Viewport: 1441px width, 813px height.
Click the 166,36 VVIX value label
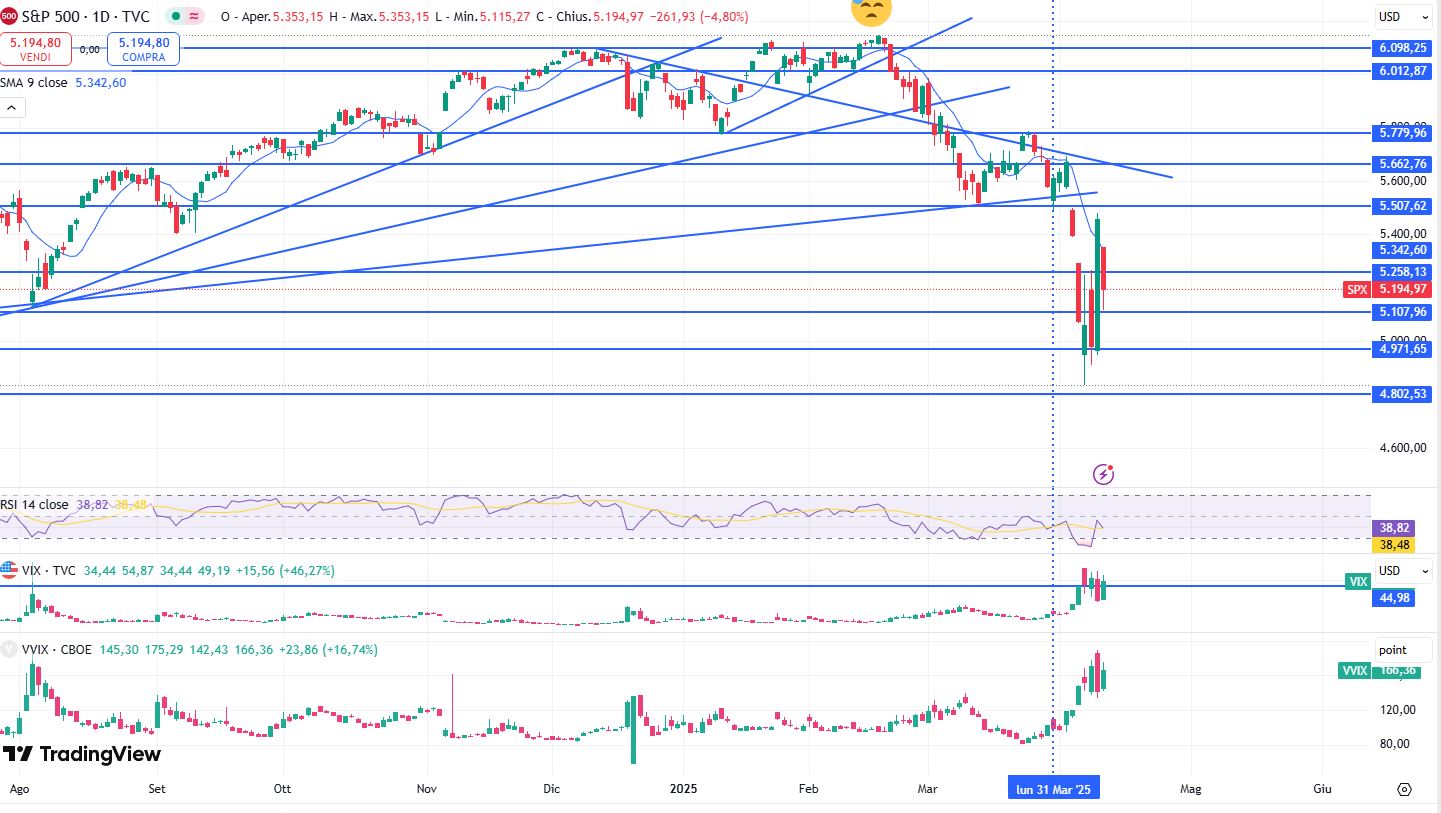(1398, 671)
